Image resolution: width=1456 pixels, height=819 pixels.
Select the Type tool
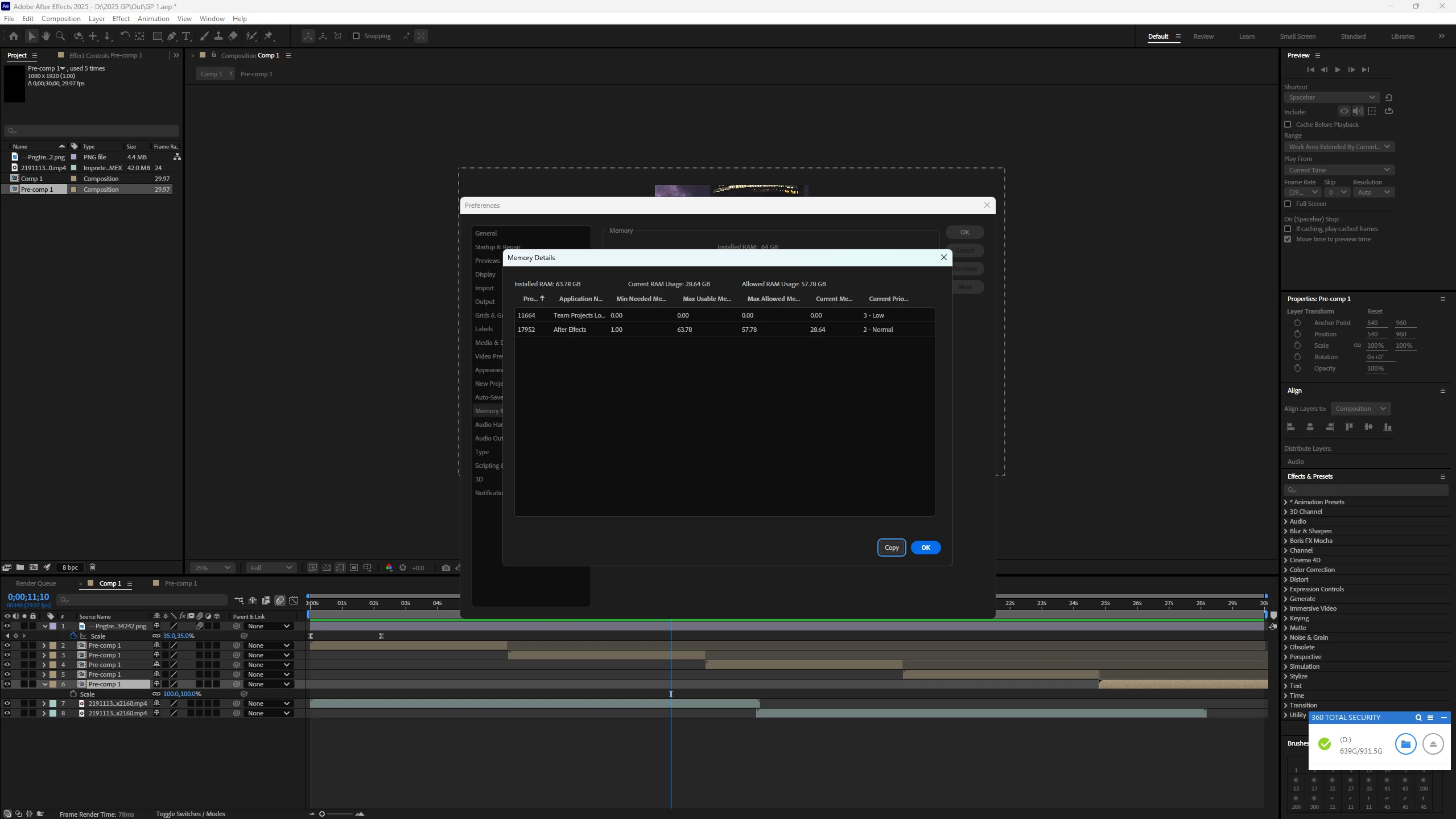tap(186, 36)
